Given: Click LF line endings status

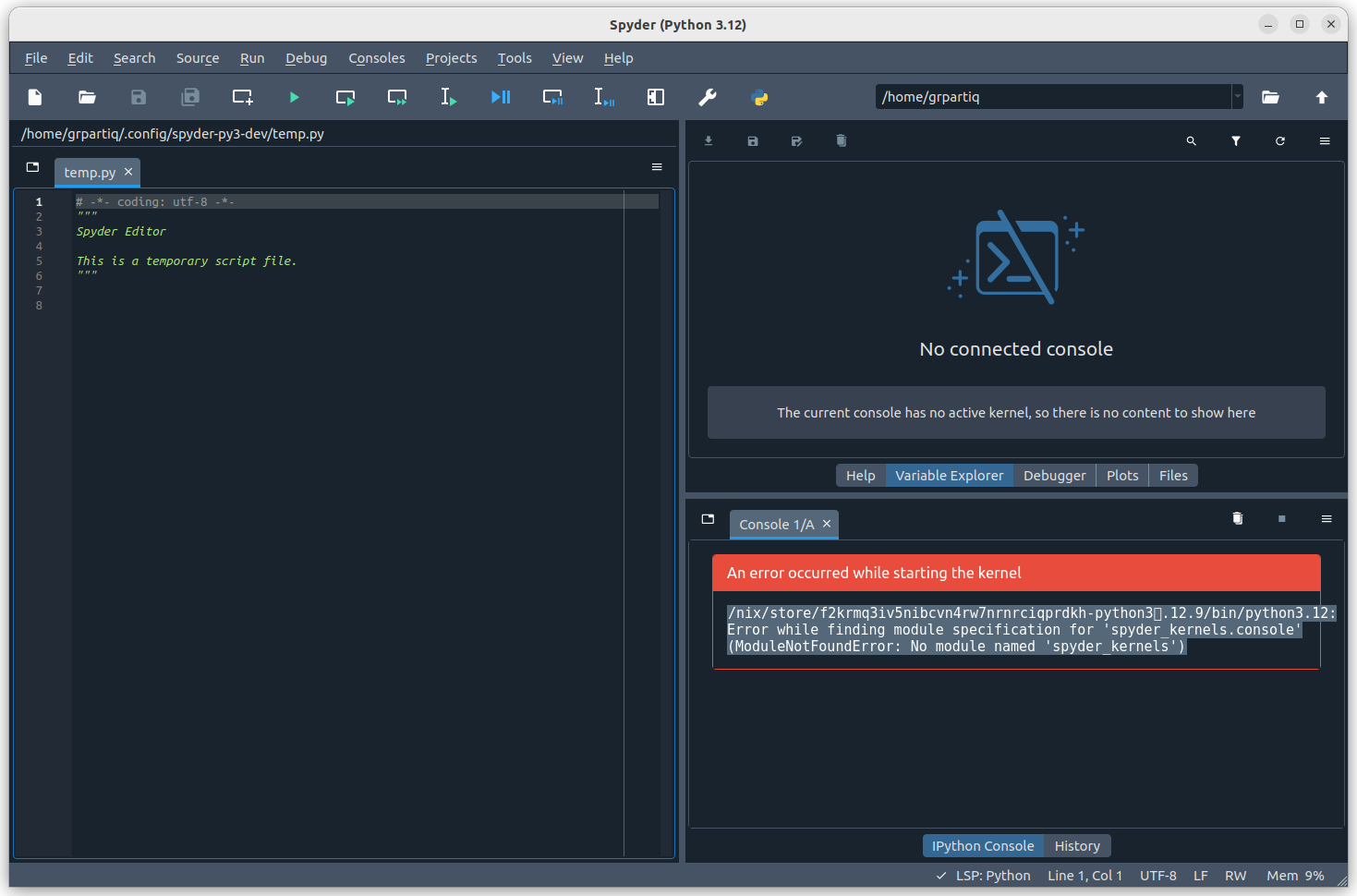Looking at the screenshot, I should point(1201,876).
